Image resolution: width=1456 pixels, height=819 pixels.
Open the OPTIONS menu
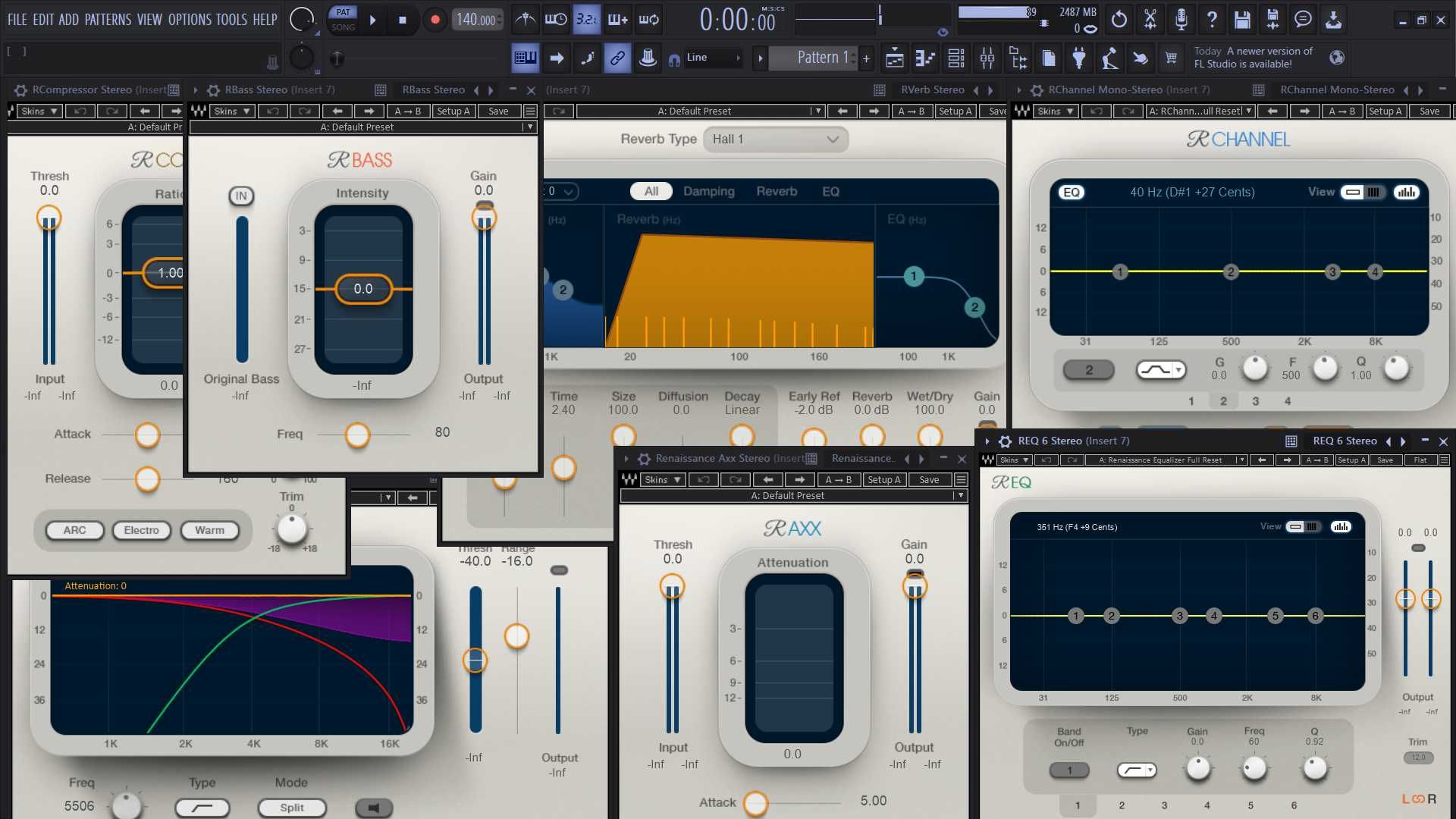(x=190, y=20)
